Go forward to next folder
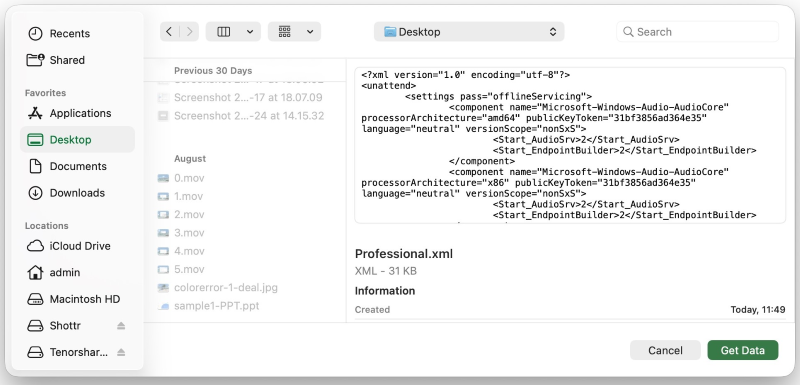This screenshot has width=800, height=385. (189, 32)
